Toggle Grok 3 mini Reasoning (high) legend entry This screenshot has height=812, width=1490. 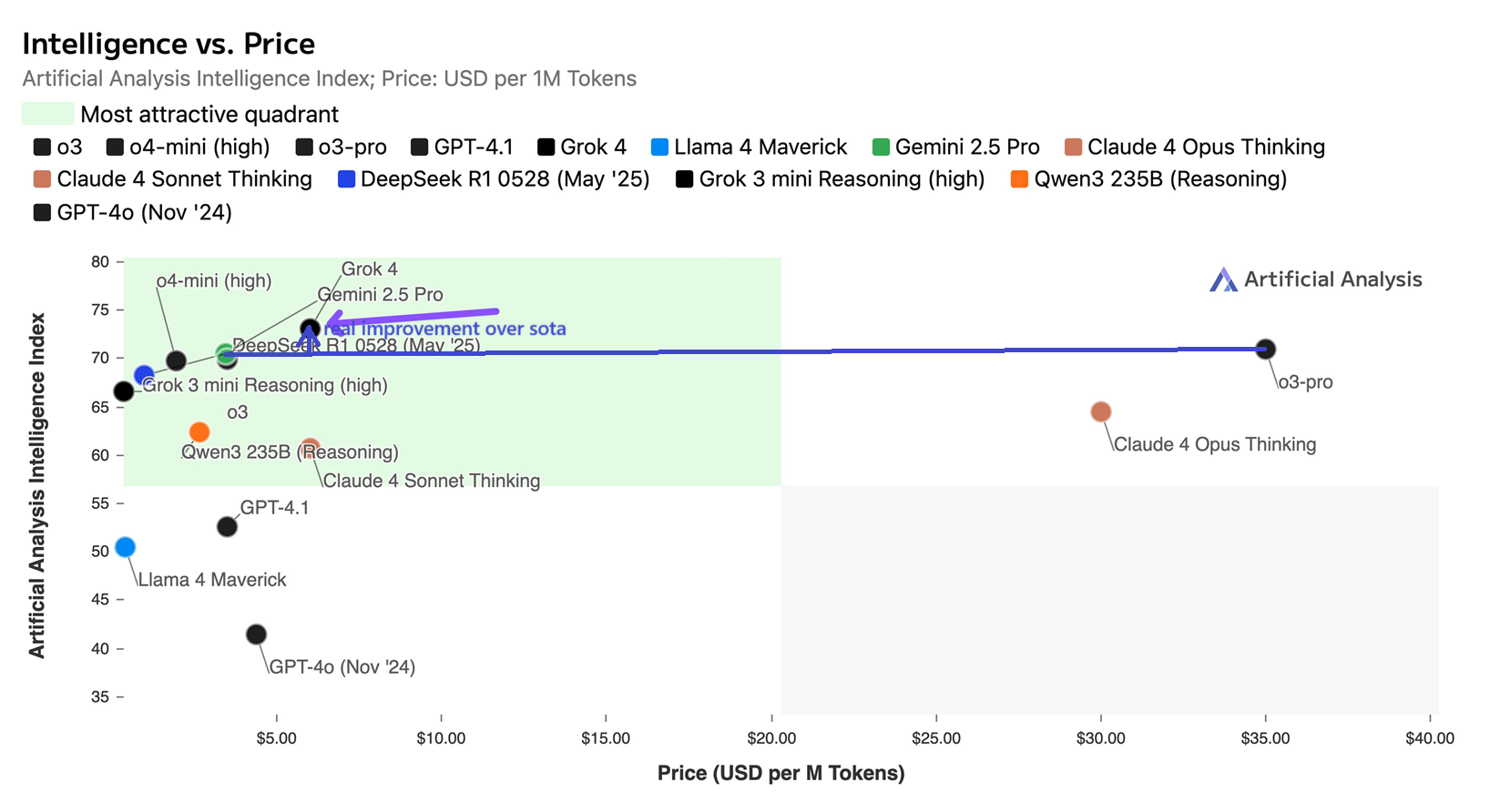coord(831,179)
